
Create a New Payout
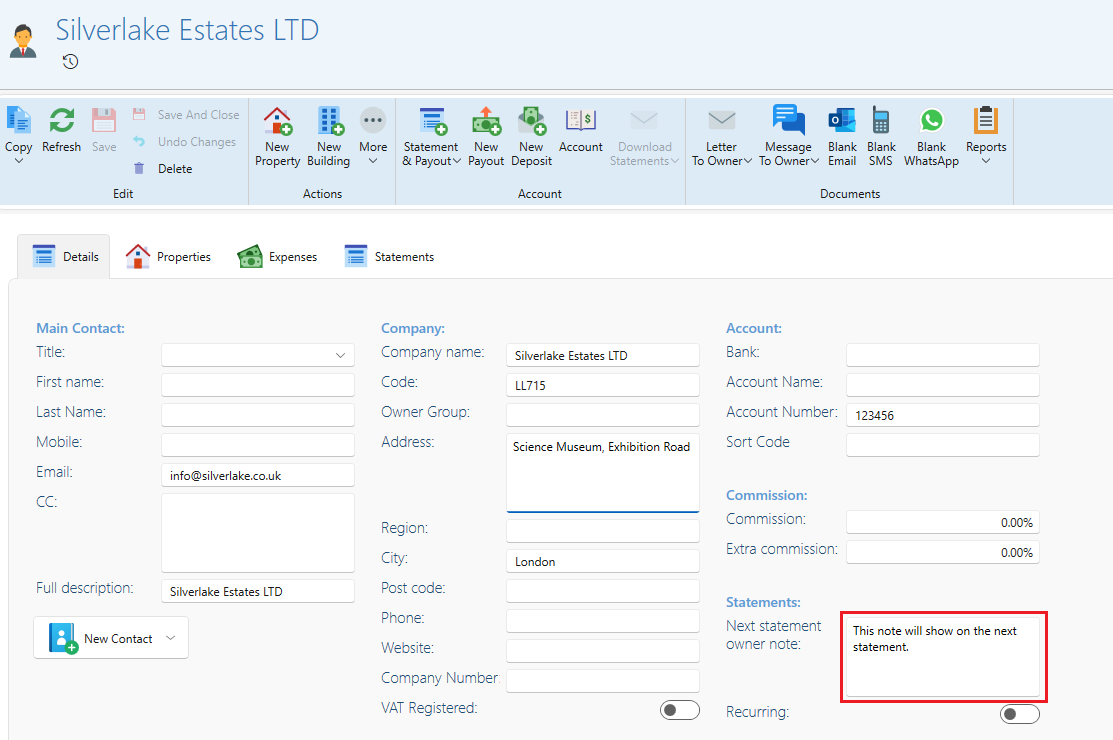click(486, 137)
